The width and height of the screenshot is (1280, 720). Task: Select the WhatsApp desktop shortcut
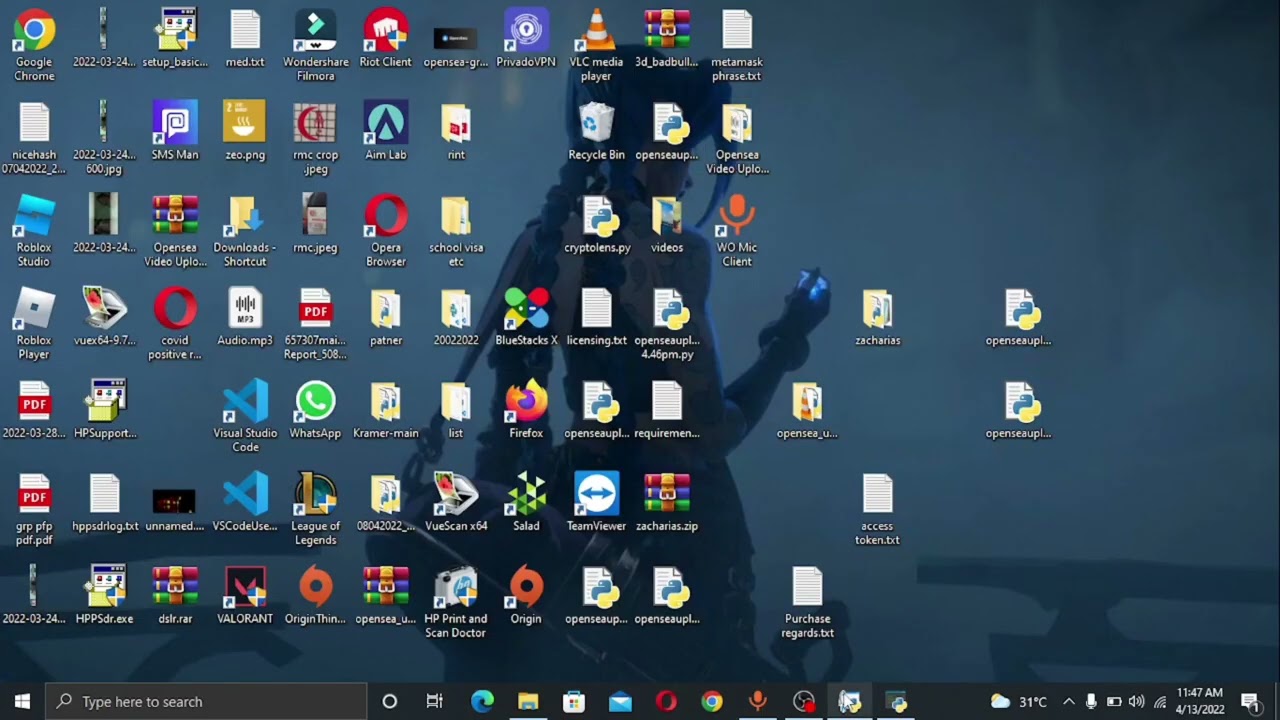pyautogui.click(x=315, y=410)
